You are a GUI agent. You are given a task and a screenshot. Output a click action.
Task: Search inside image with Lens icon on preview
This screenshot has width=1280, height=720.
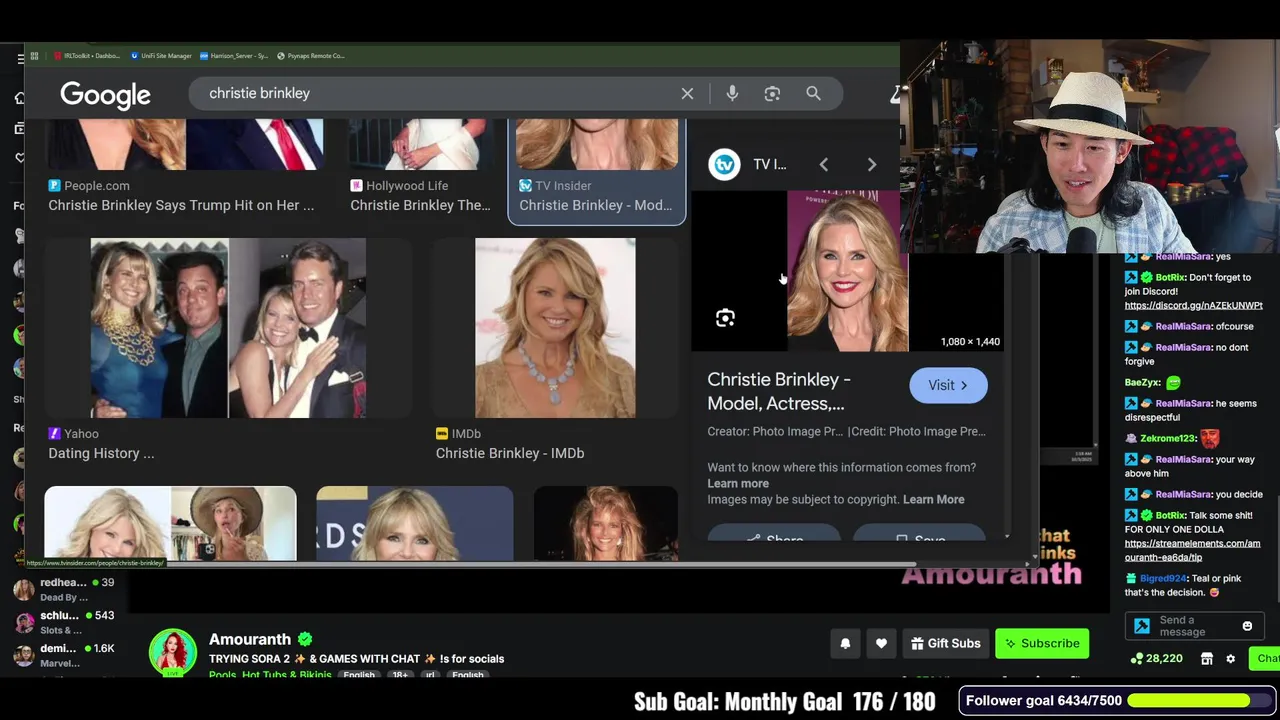point(725,318)
